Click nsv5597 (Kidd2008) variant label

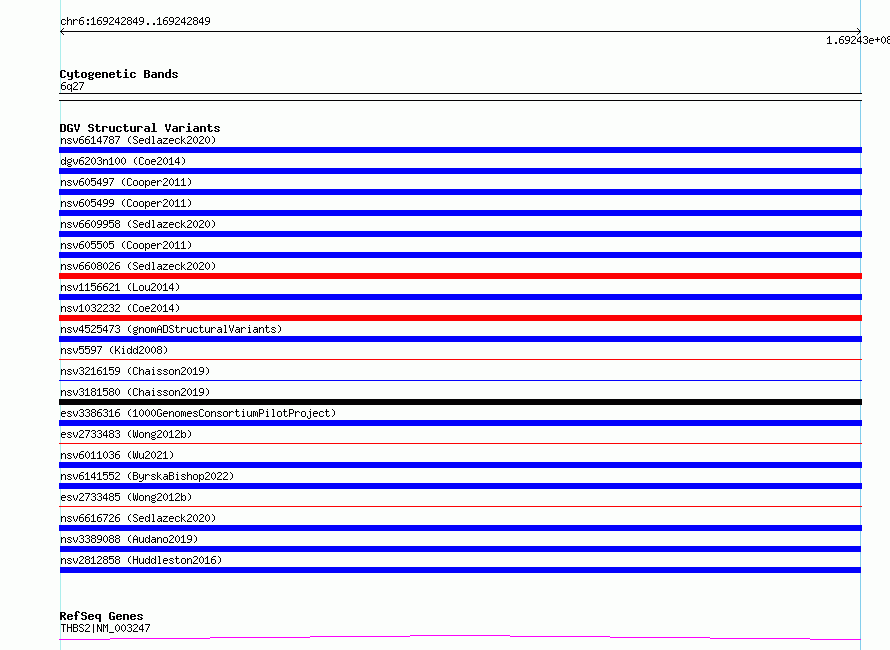coord(114,350)
